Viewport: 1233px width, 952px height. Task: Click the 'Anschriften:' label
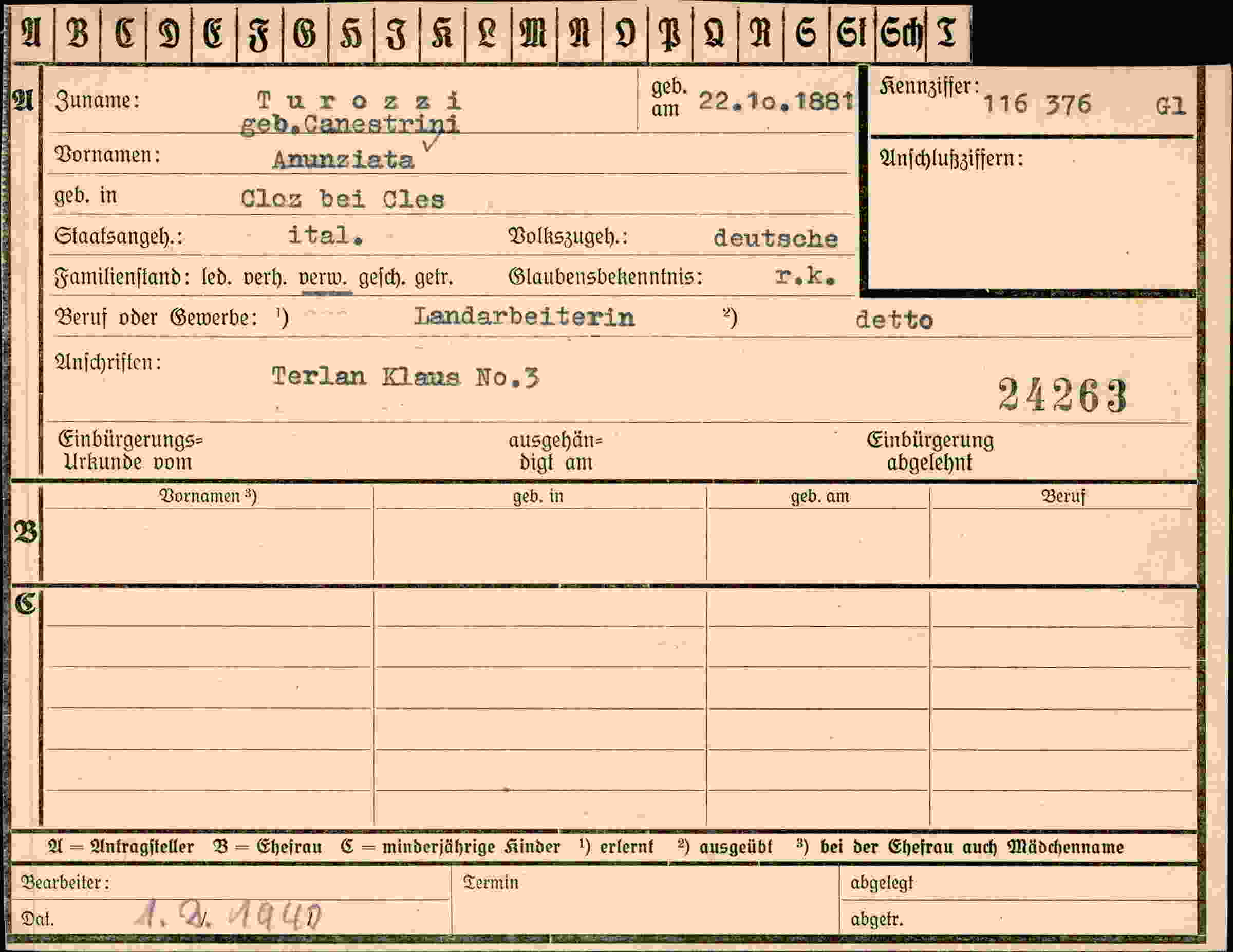tap(108, 363)
